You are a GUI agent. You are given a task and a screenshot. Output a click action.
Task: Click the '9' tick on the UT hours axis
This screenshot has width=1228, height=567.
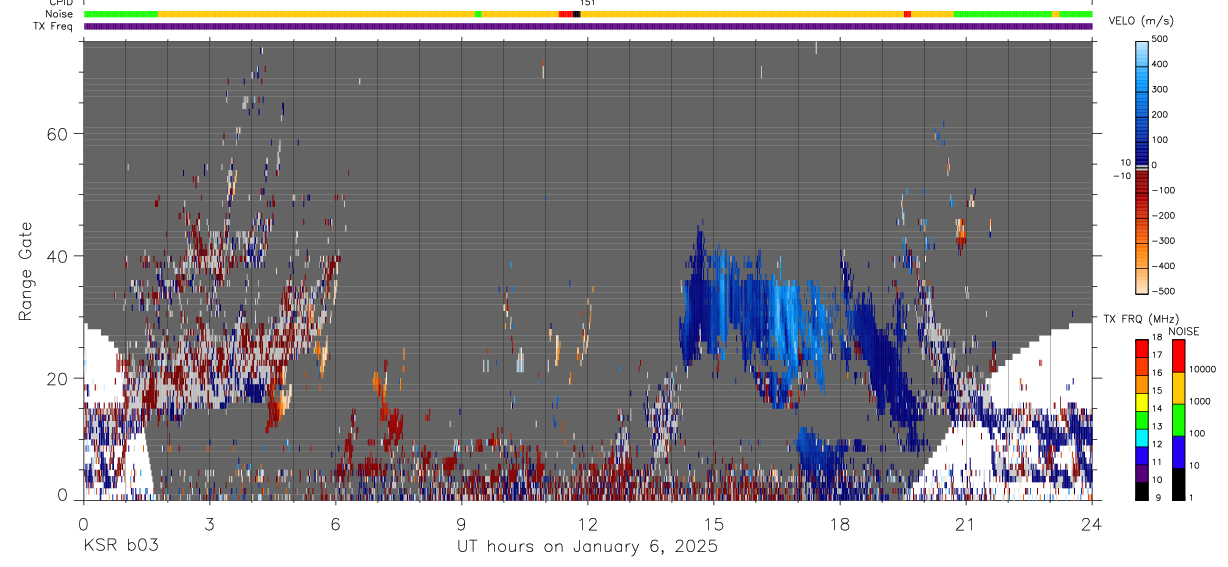461,523
